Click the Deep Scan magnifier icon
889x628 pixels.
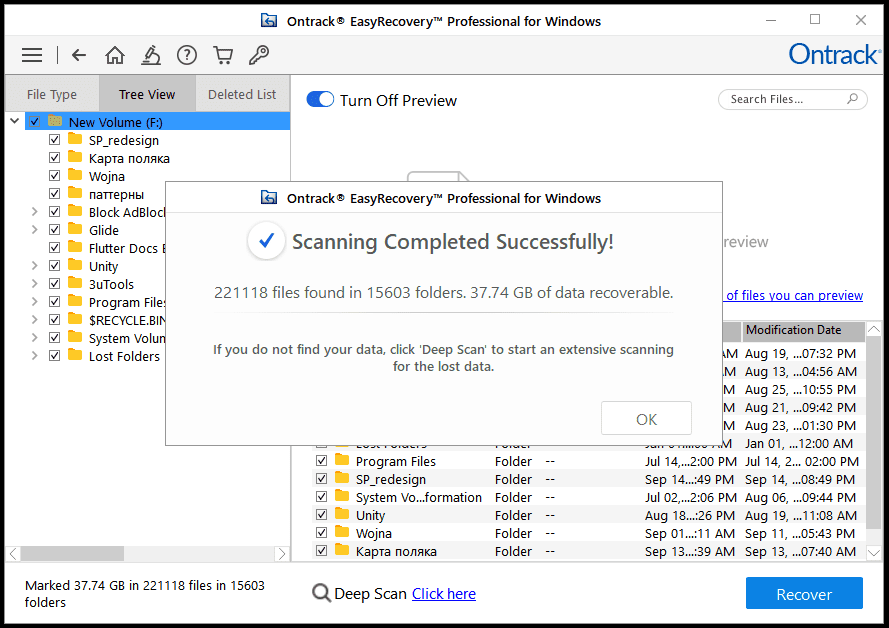point(321,594)
